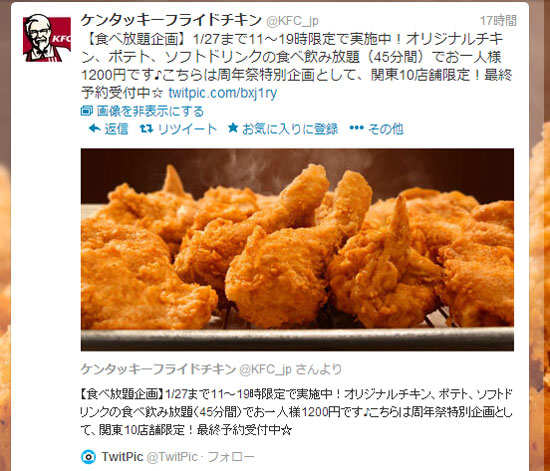Follow TwitPic via フォロー
The image size is (550, 471).
[x=231, y=457]
